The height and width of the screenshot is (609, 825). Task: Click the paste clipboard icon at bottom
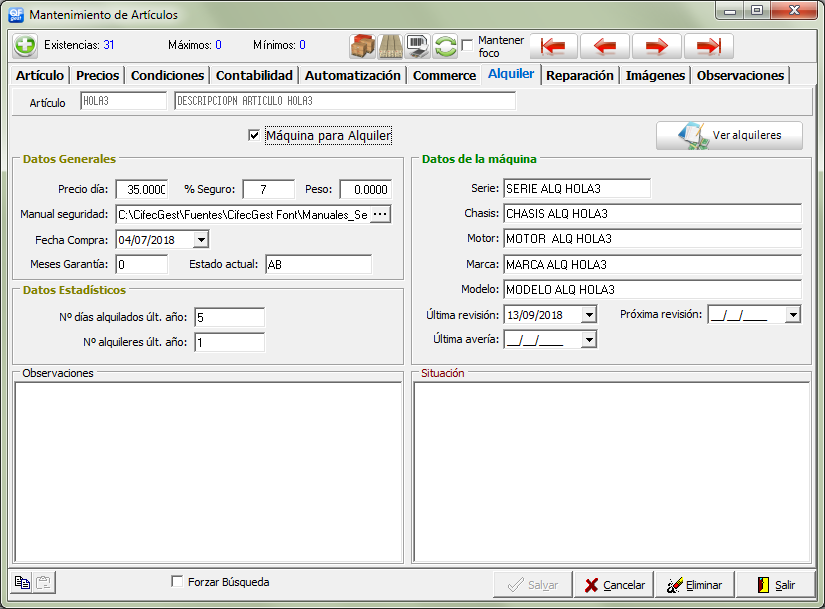tap(44, 583)
